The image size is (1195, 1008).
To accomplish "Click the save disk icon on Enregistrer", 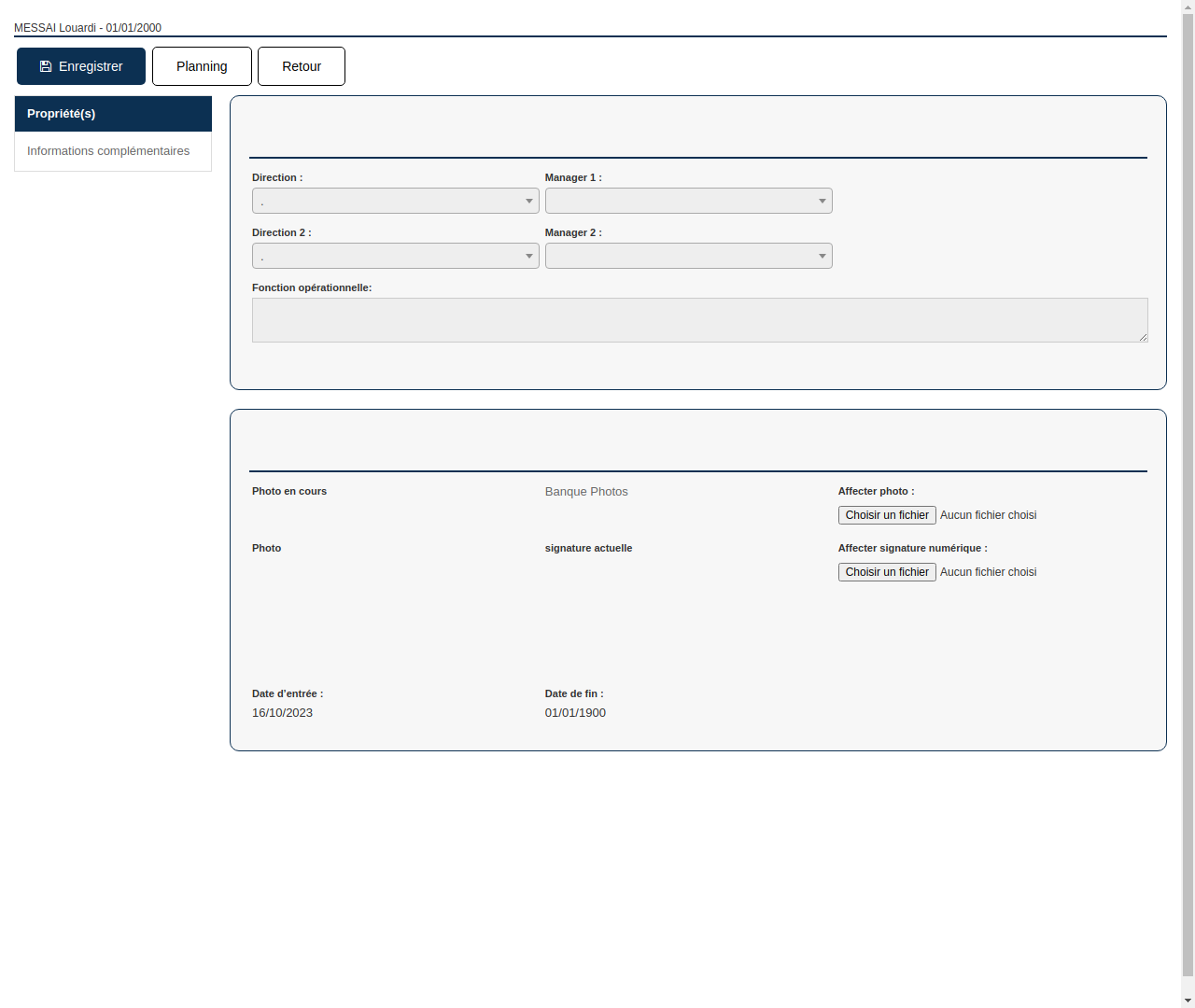I will pos(45,65).
